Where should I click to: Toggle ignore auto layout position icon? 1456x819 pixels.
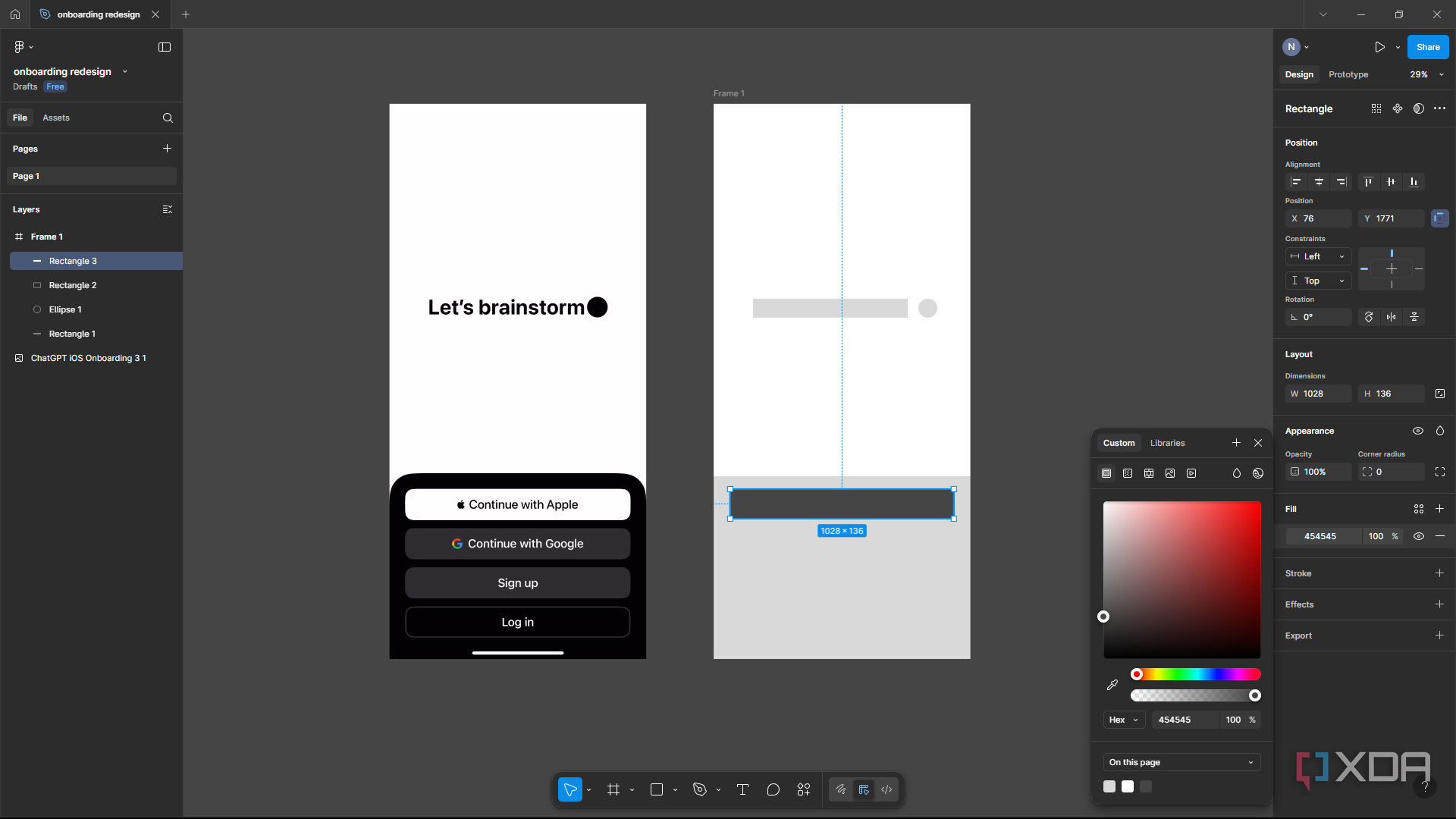[x=1439, y=218]
